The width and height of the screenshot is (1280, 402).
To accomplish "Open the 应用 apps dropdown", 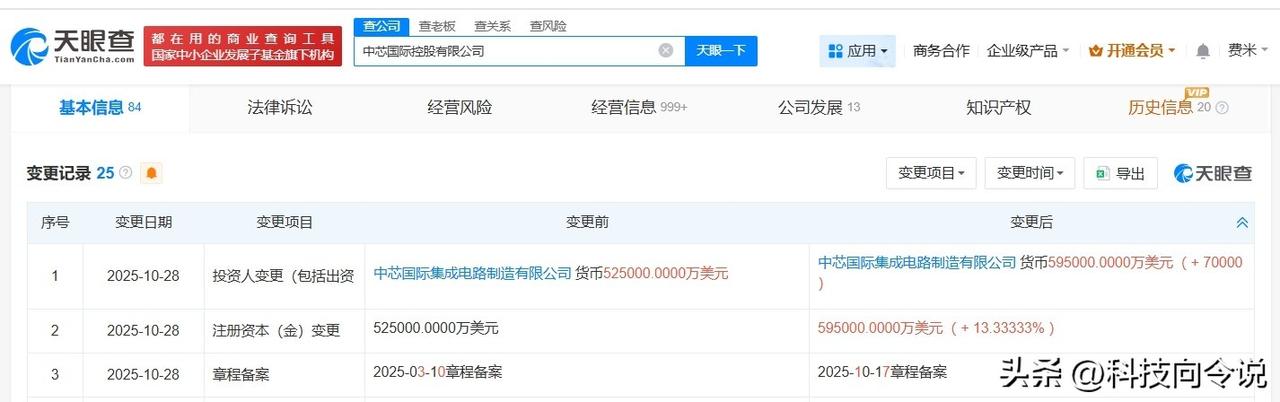I will click(857, 50).
